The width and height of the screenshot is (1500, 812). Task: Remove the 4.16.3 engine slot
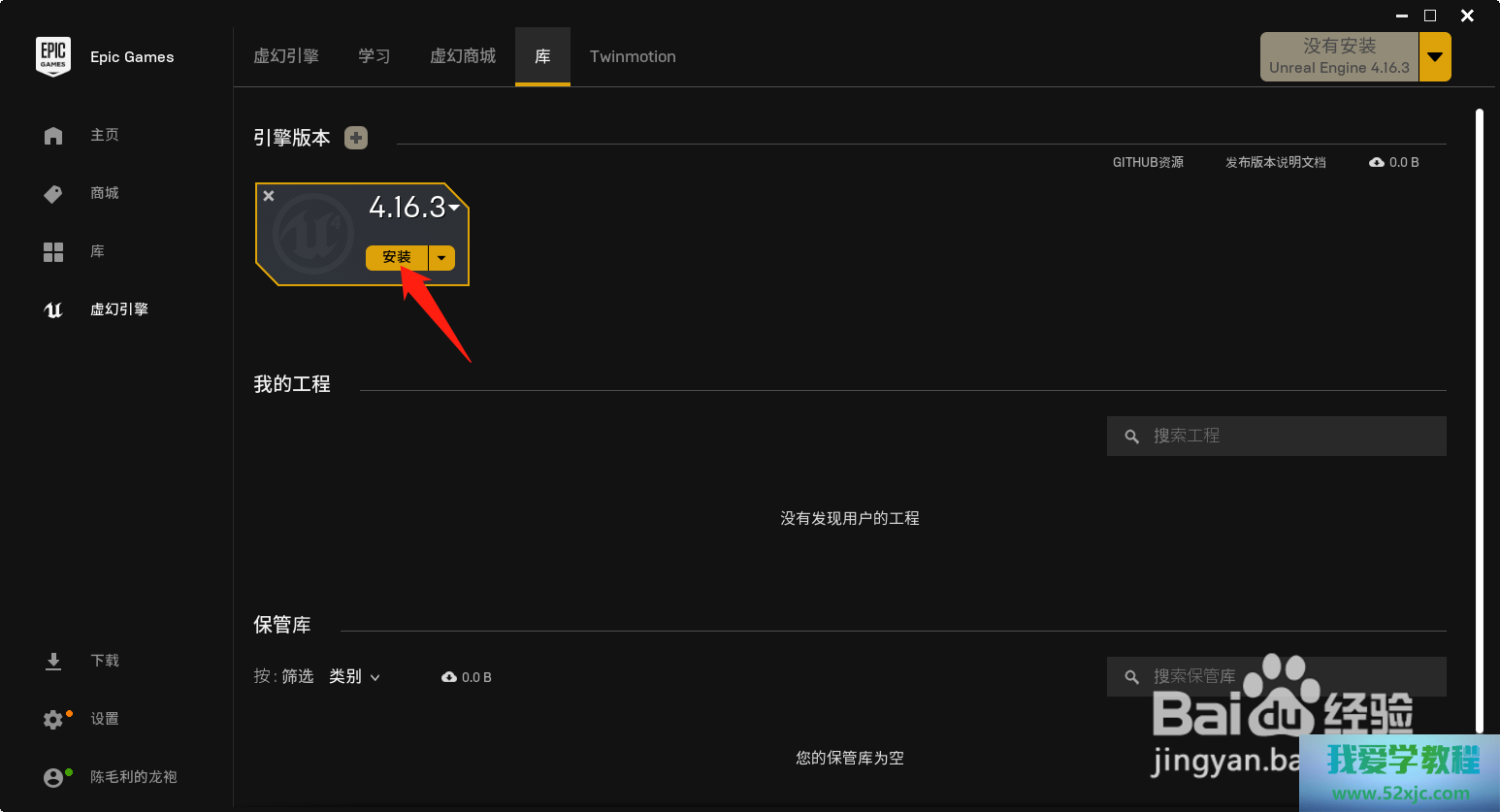tap(269, 196)
